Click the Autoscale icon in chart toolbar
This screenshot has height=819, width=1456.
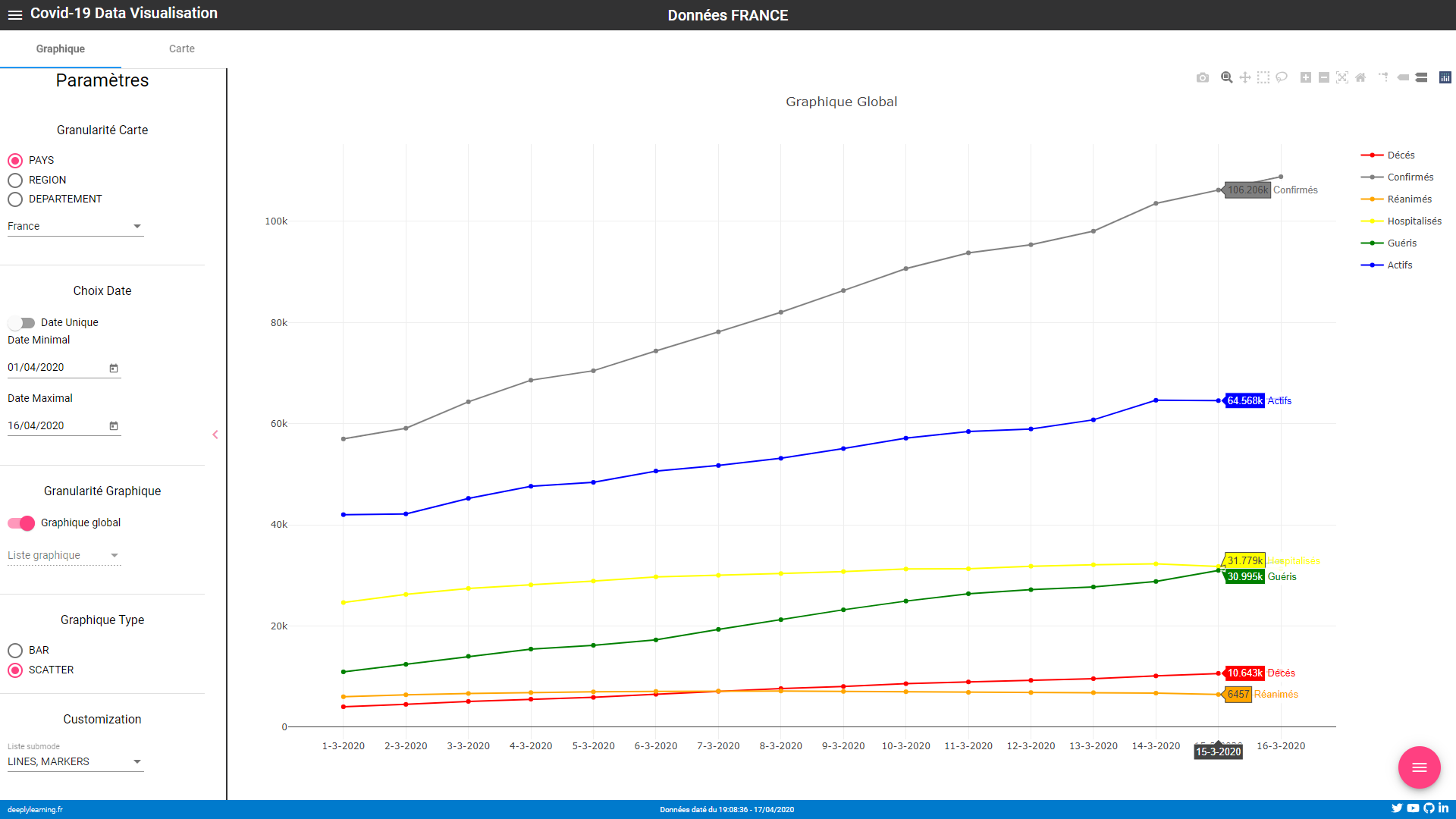(x=1342, y=77)
